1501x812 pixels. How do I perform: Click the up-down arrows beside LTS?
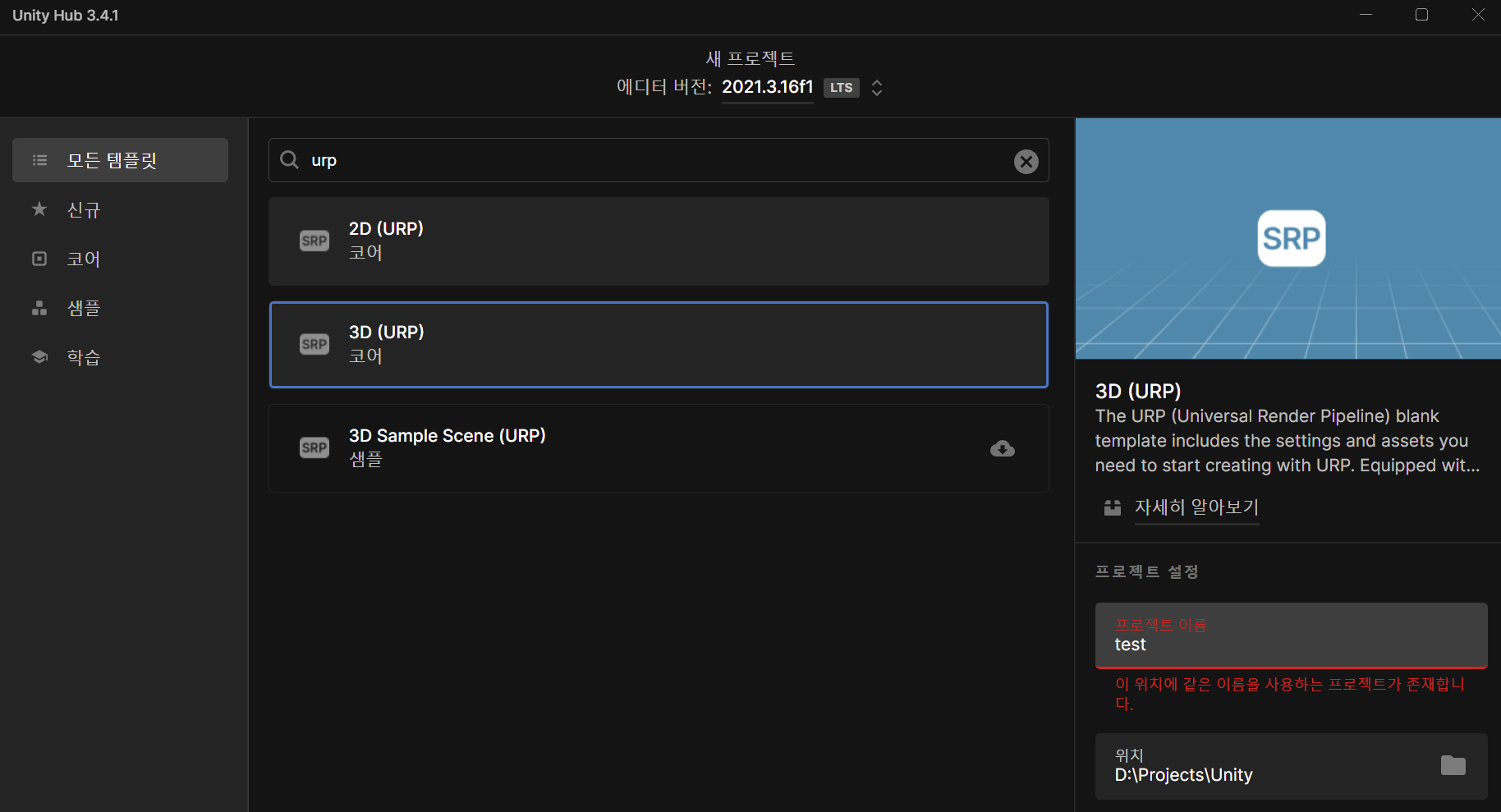coord(877,88)
